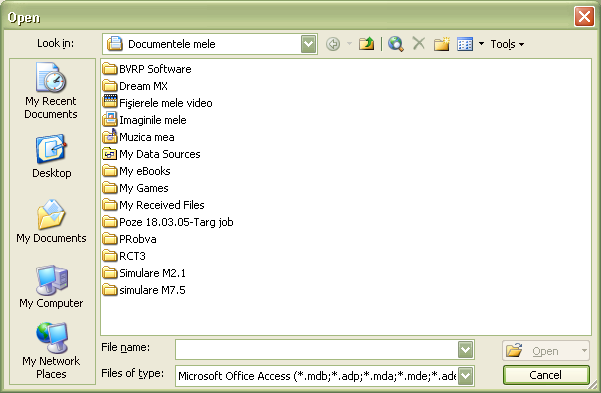This screenshot has height=393, width=601.
Task: Click the Documentele mele Look in box
Action: (210, 44)
